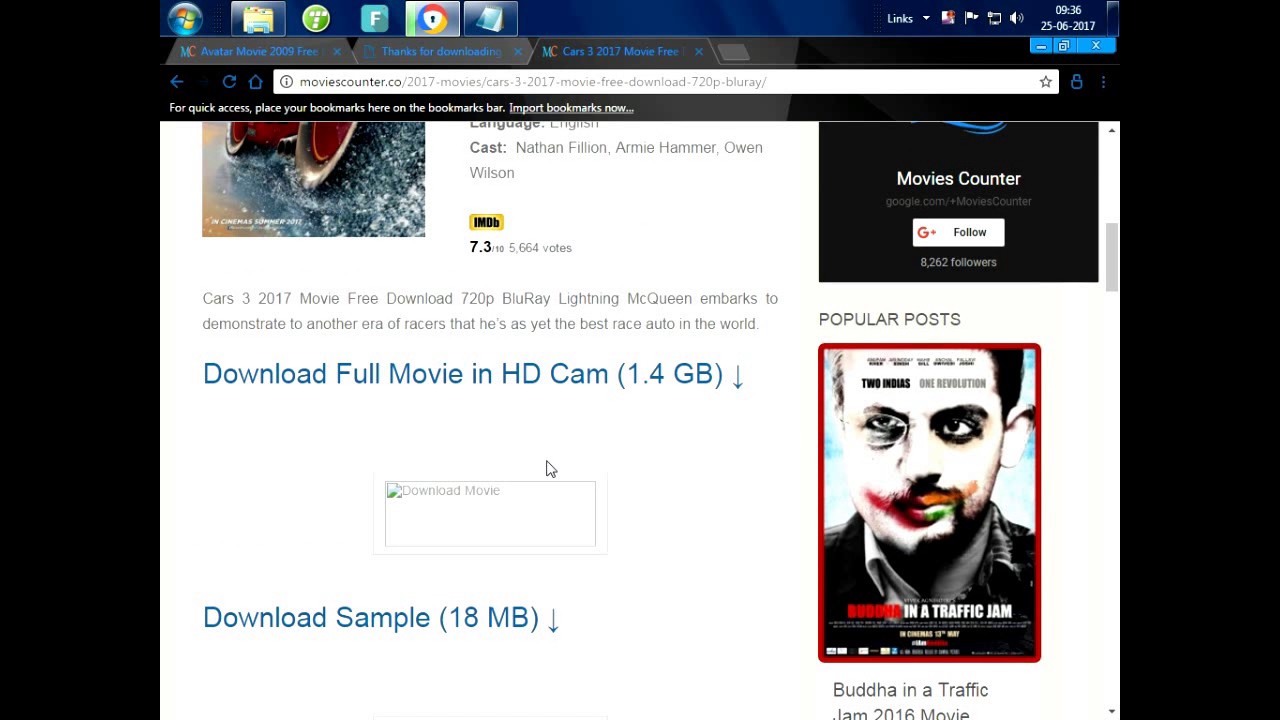Go back to the previous page
1280x720 pixels.
tap(177, 82)
